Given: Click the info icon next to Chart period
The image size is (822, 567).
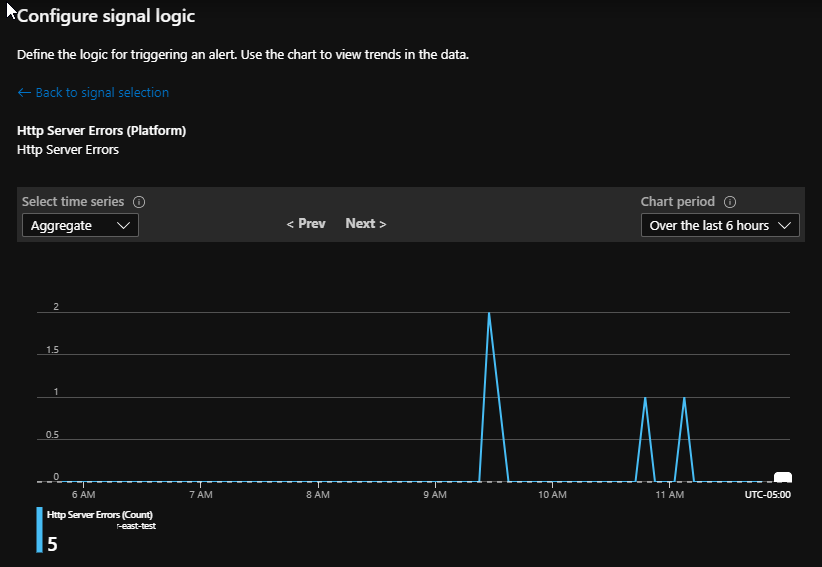Looking at the screenshot, I should pyautogui.click(x=730, y=202).
